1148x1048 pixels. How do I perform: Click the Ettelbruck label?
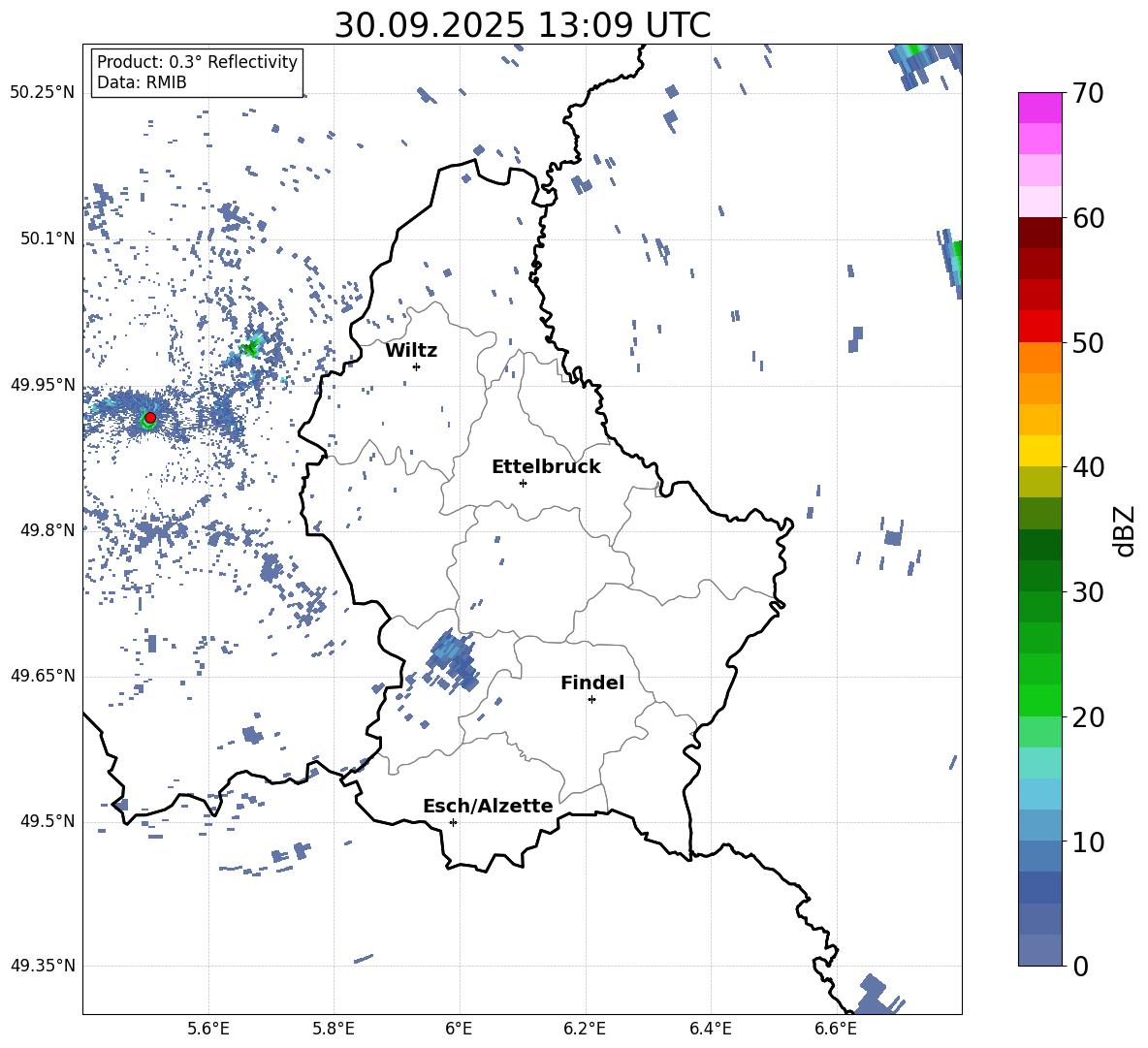(x=546, y=467)
